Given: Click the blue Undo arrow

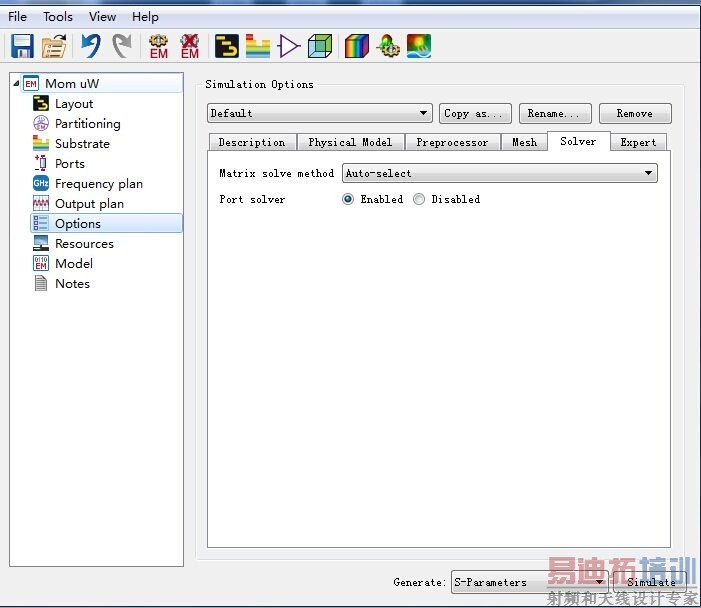Looking at the screenshot, I should (91, 46).
